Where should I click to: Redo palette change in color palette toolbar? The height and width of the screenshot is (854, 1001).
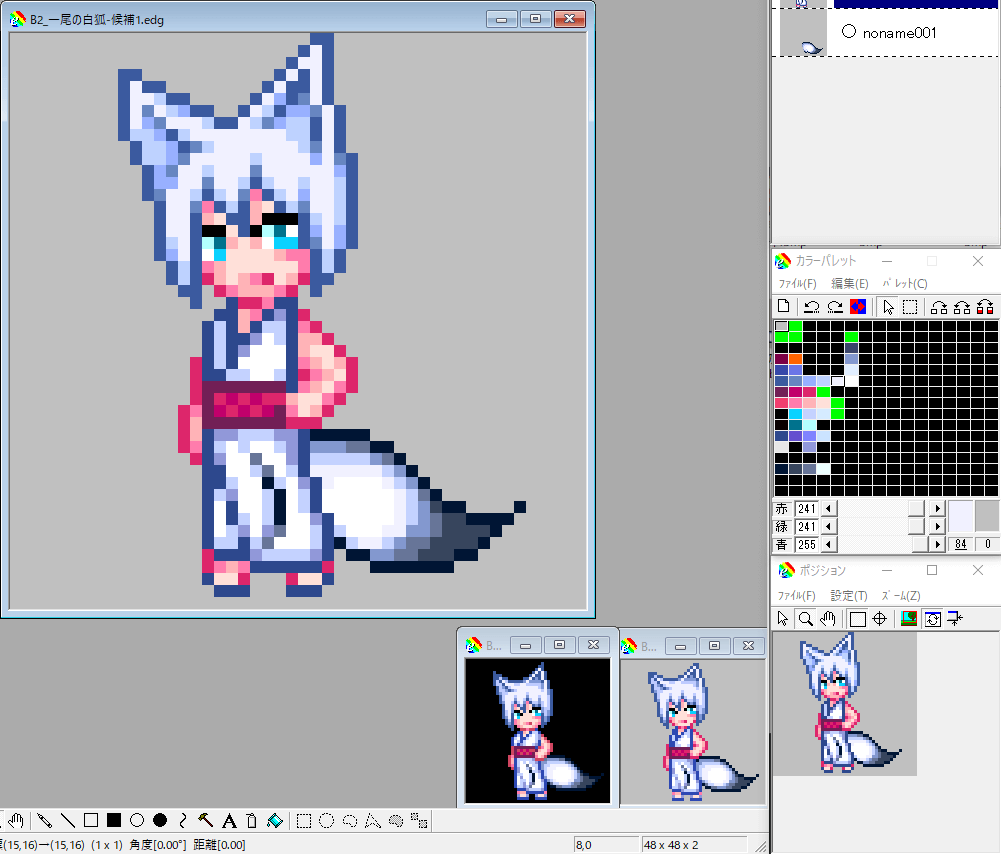835,307
